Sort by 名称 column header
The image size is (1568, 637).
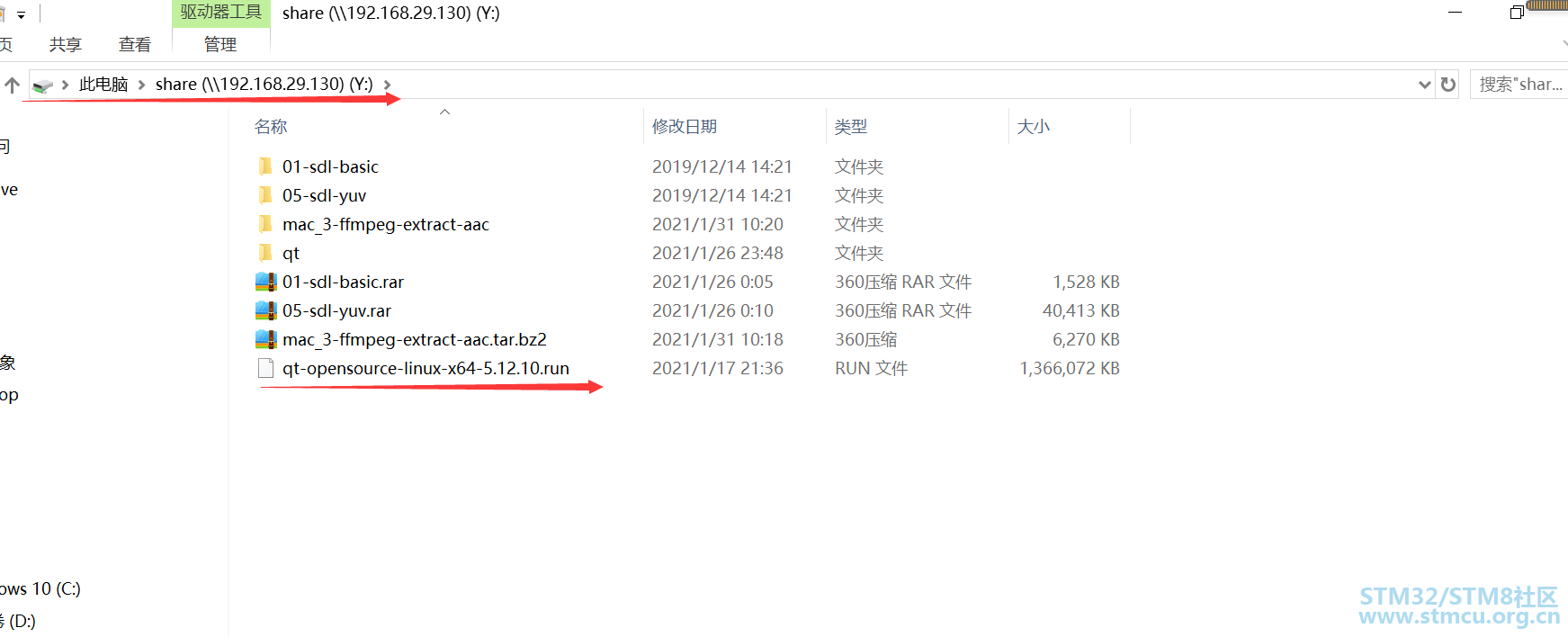coord(271,127)
